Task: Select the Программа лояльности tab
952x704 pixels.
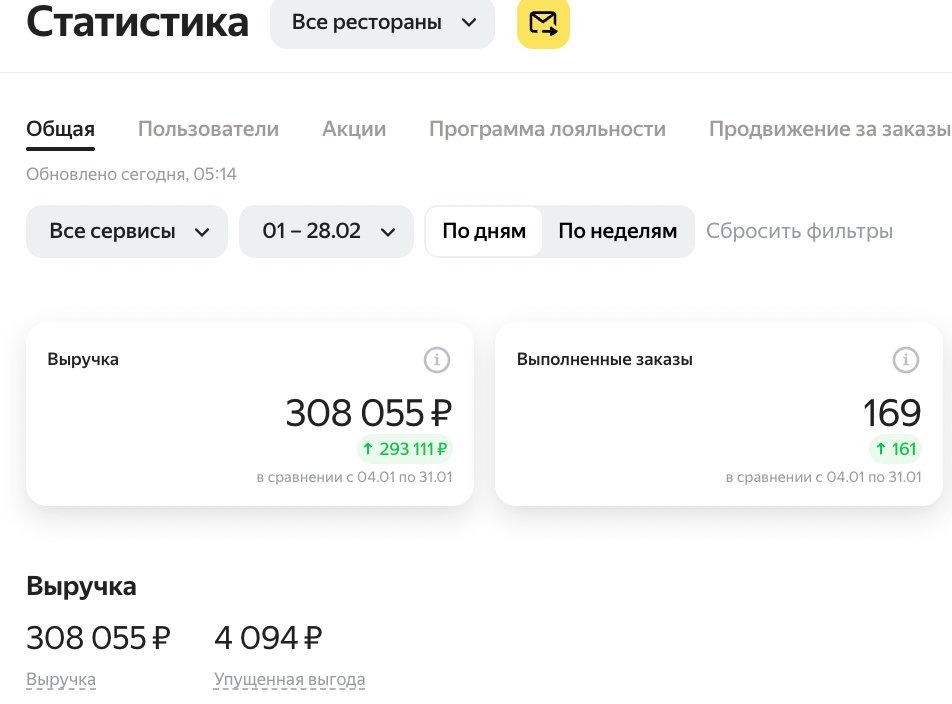Action: click(x=547, y=128)
